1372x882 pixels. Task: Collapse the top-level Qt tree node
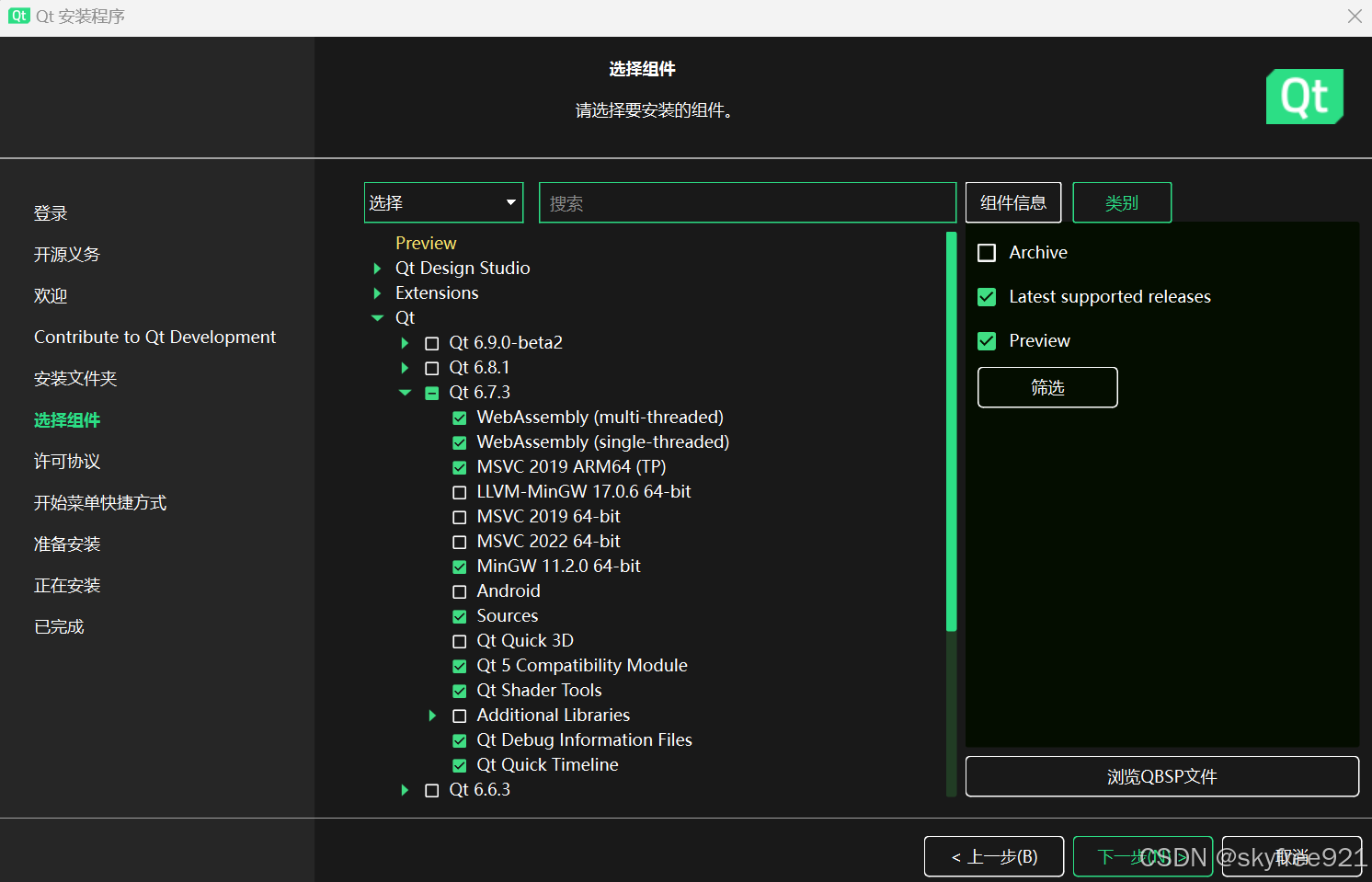377,318
